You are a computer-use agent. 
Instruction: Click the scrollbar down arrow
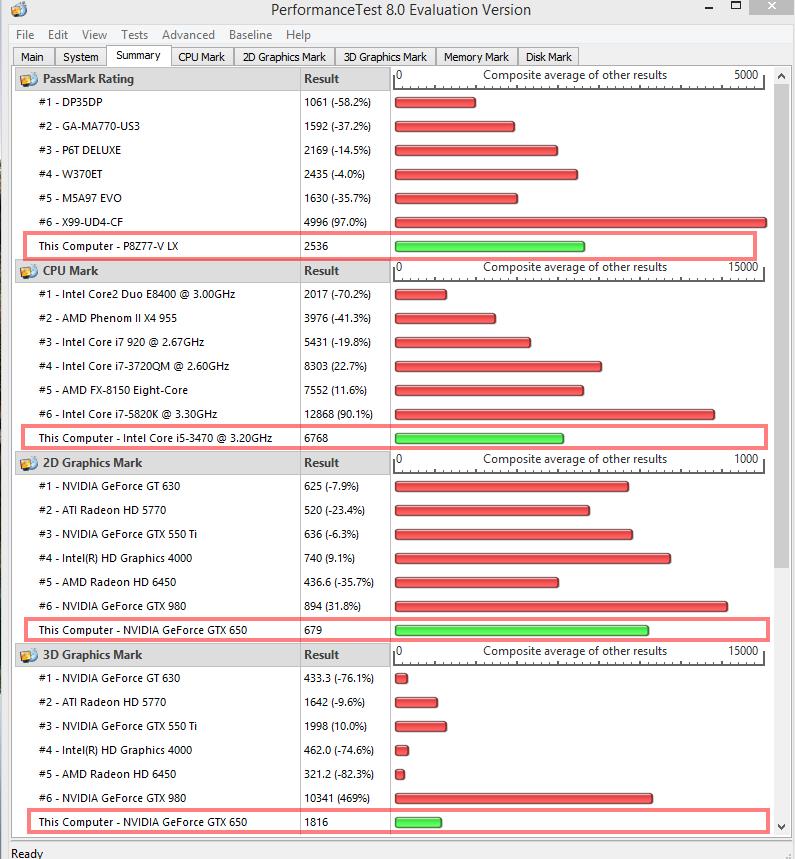tap(781, 826)
